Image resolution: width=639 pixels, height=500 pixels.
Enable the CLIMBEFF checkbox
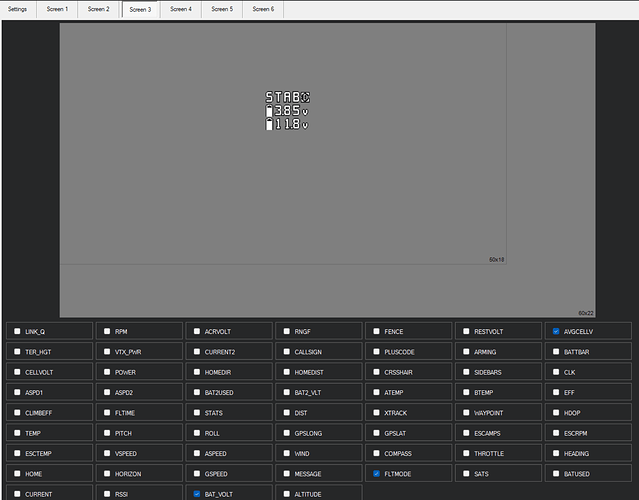17,413
